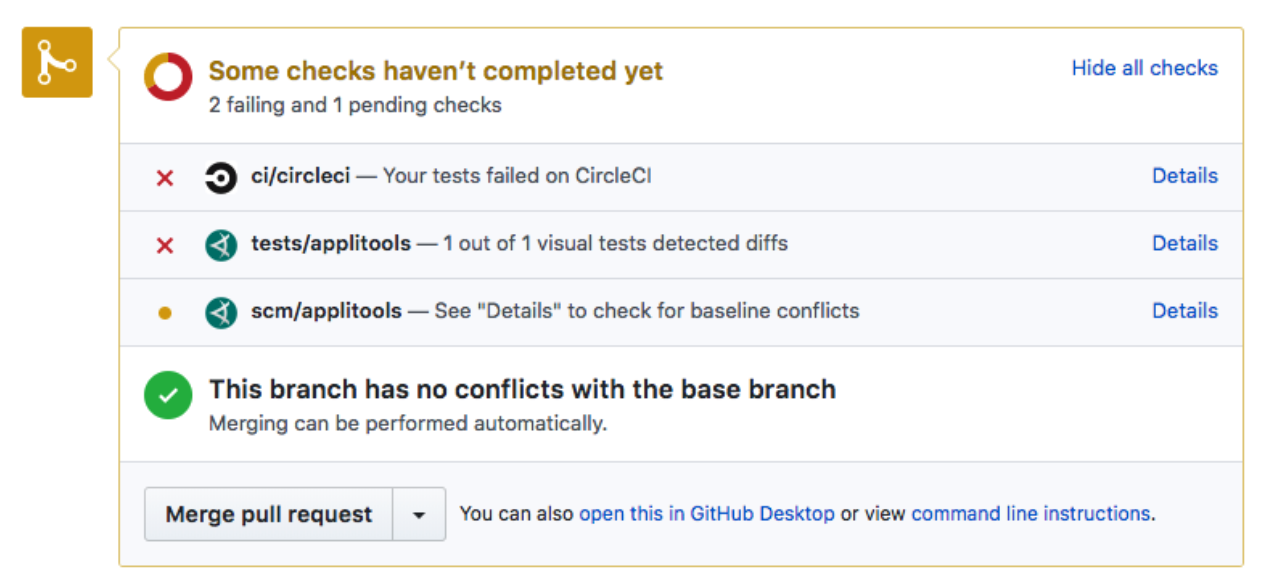Click the red X next to tests/applitools
Screen dimensions: 1269x585
pos(163,243)
